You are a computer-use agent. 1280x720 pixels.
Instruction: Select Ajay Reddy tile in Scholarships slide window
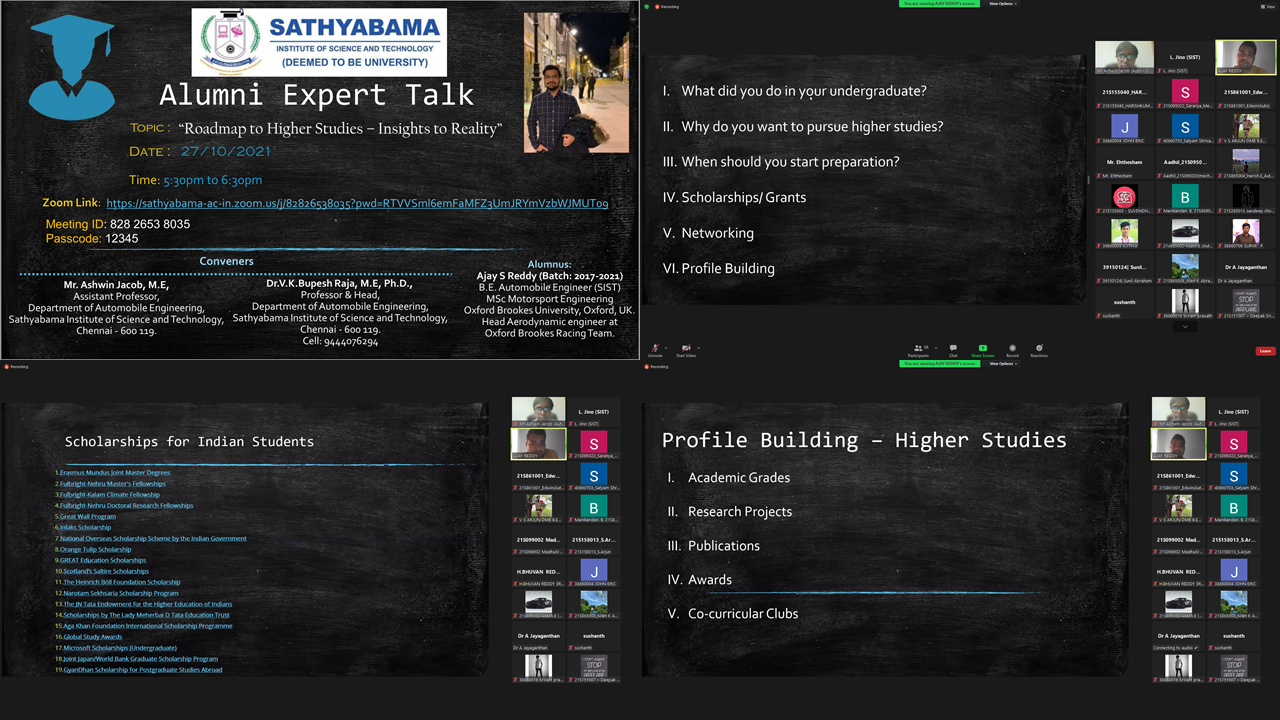pos(538,444)
